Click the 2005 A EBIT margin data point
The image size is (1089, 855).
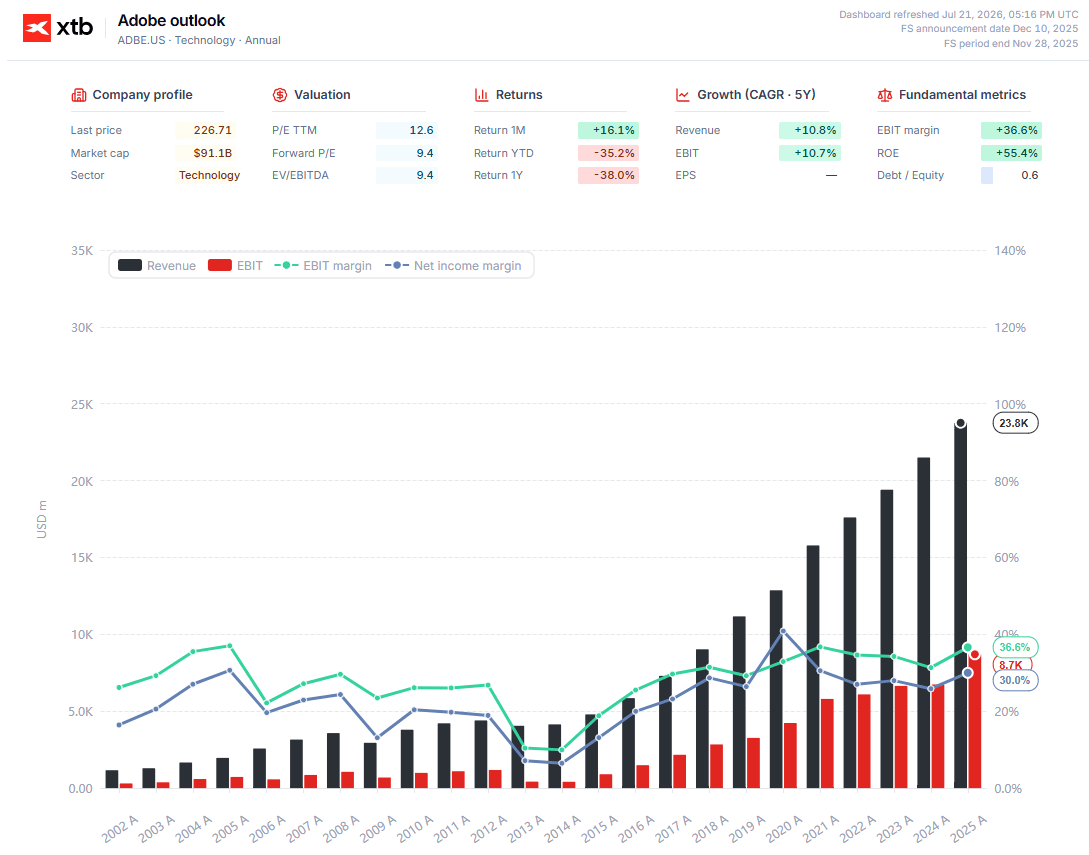click(230, 646)
